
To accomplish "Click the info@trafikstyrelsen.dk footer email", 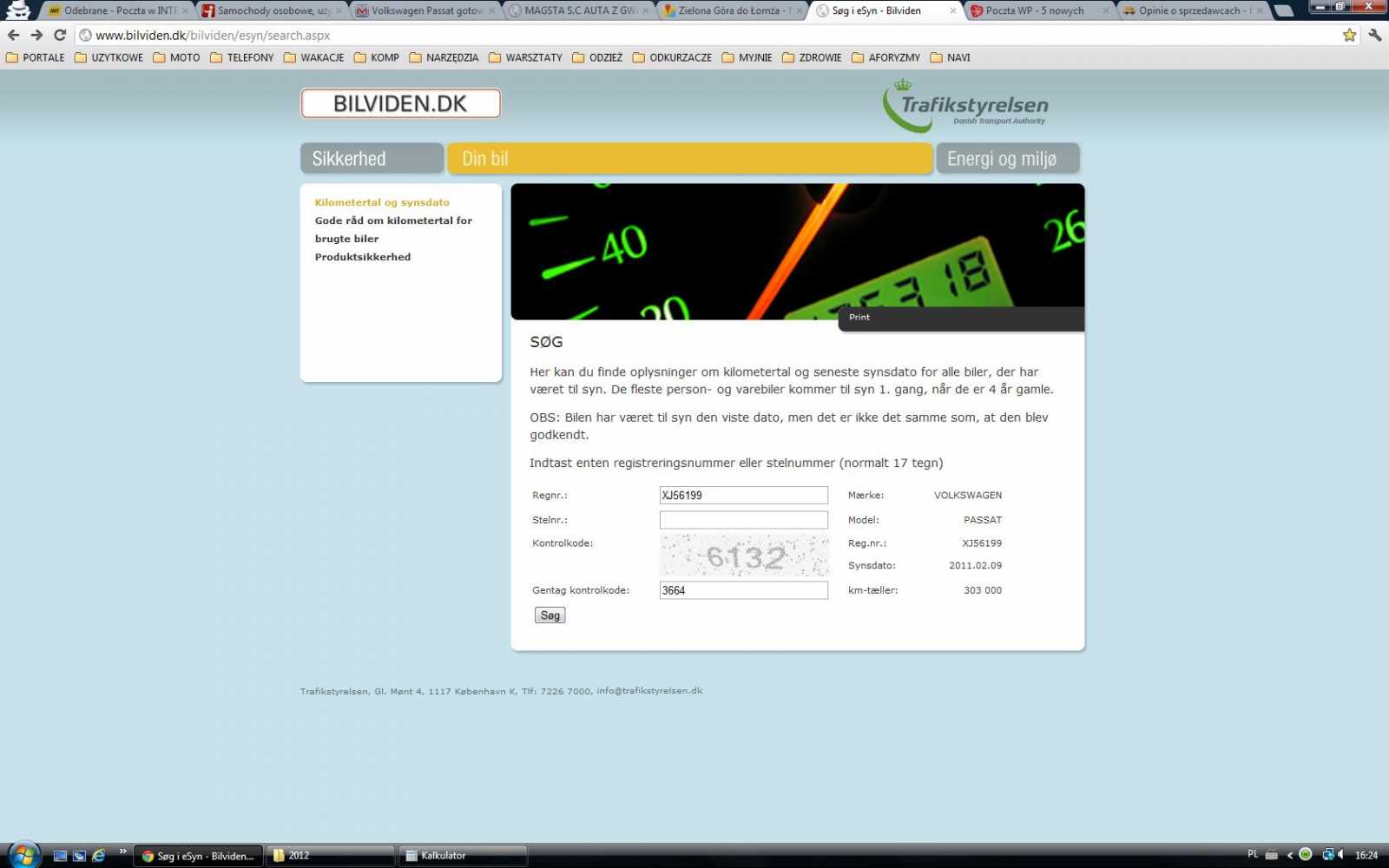I will (649, 691).
